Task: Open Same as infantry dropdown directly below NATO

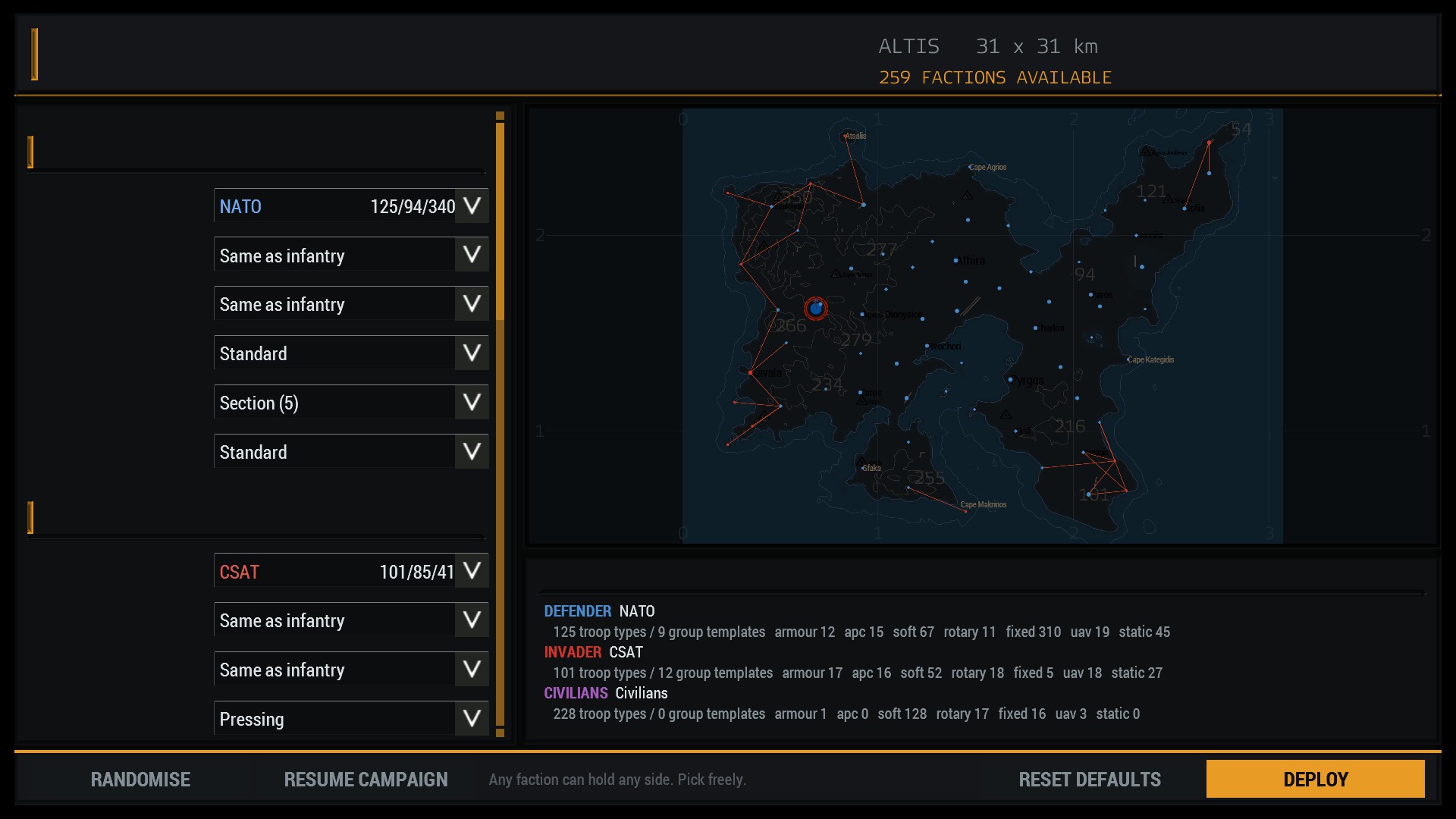Action: click(x=351, y=255)
